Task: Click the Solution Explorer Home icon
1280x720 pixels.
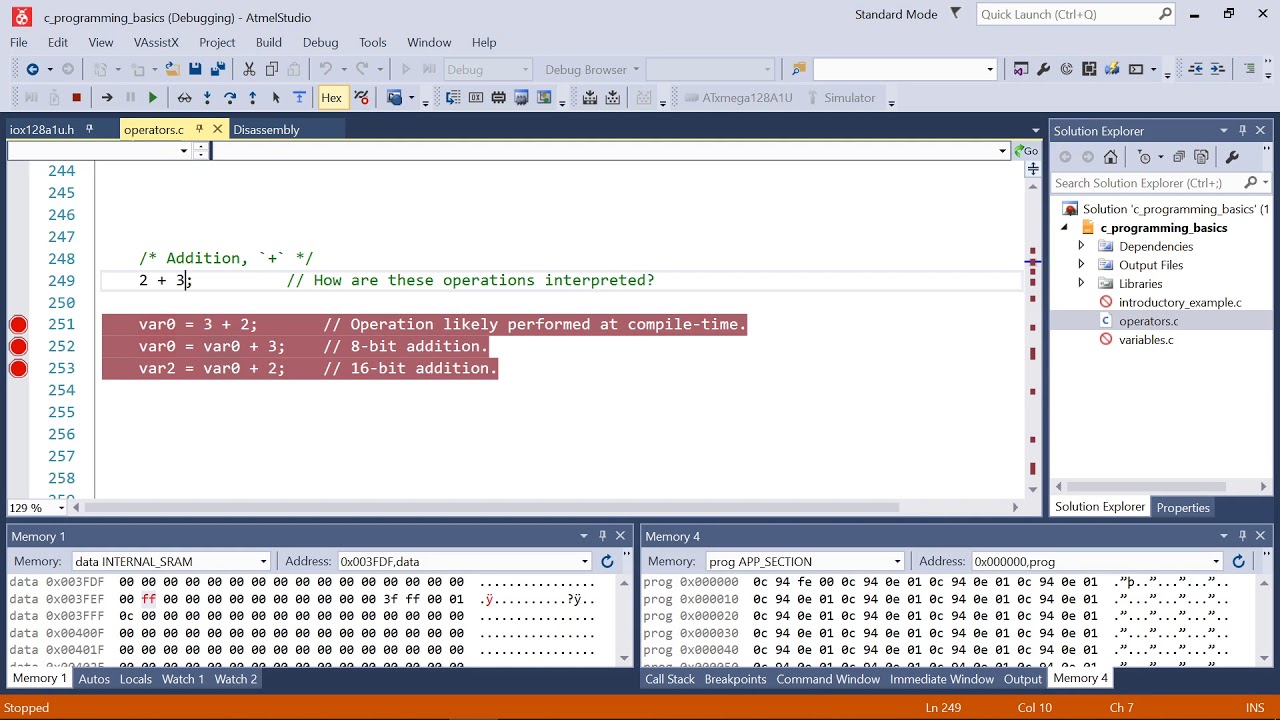Action: [1110, 157]
